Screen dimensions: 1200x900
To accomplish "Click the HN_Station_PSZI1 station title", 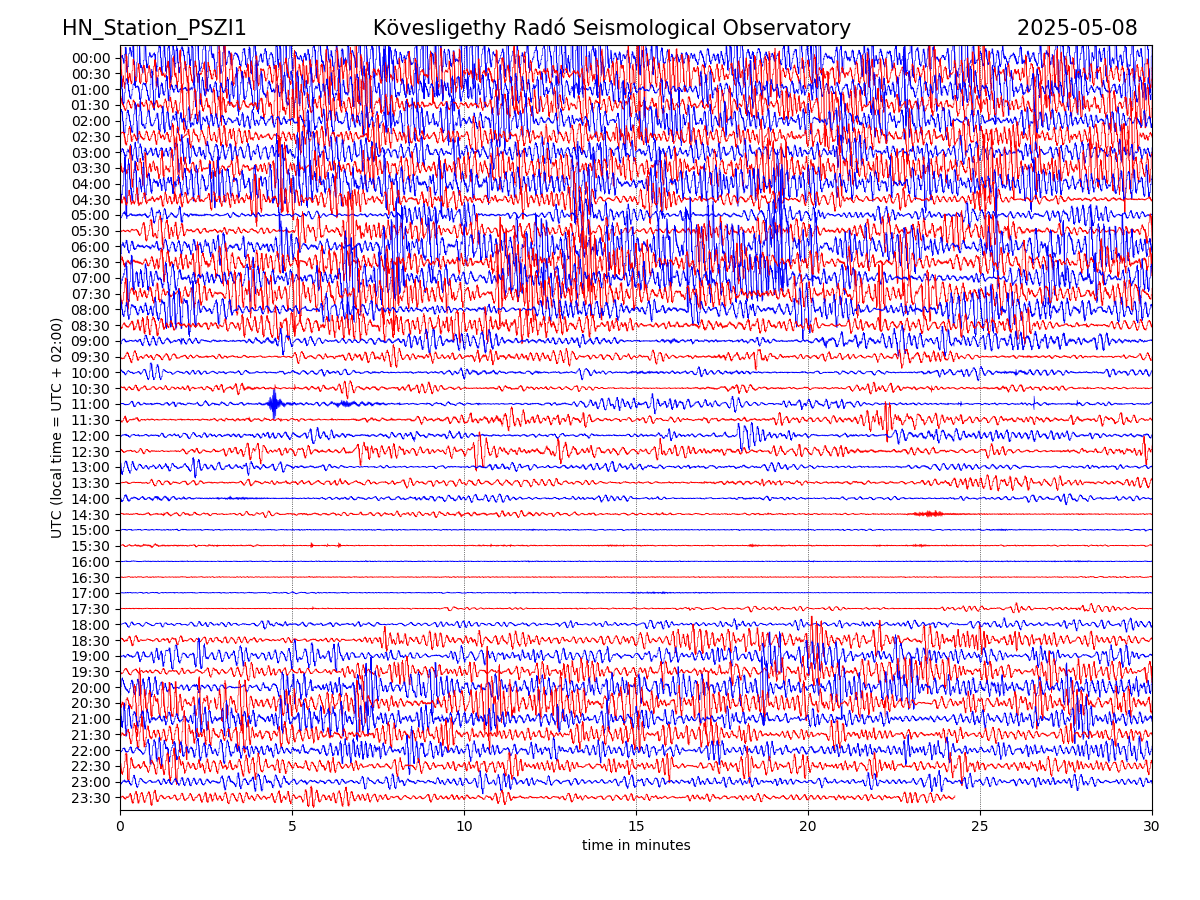I will 154,29.
